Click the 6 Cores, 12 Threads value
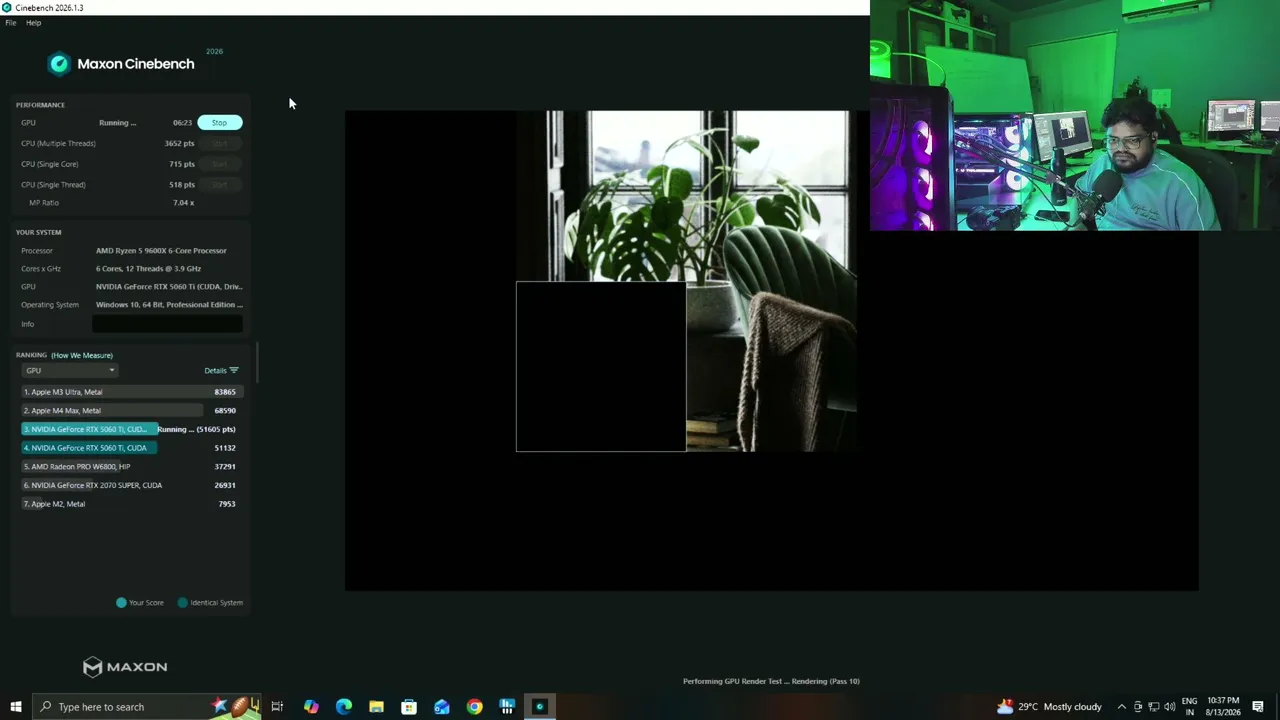 click(148, 269)
